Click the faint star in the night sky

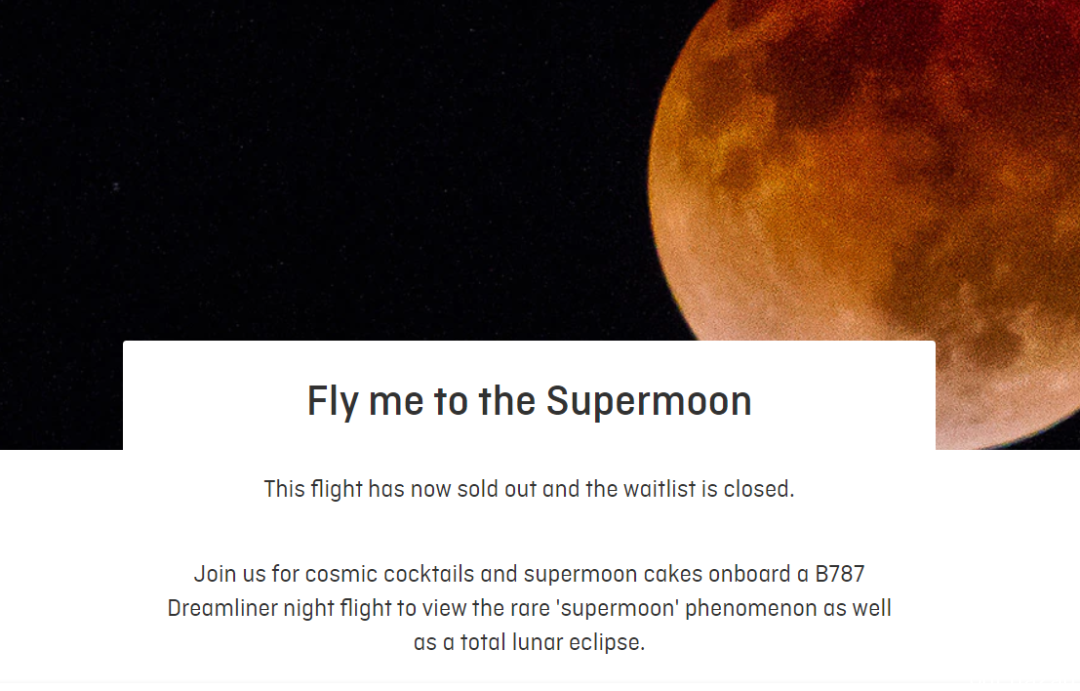[116, 186]
